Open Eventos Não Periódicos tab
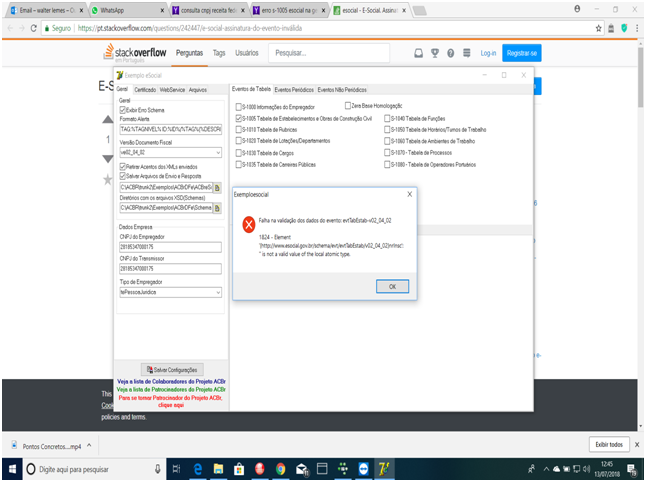Image resolution: width=646 pixels, height=482 pixels. (342, 89)
